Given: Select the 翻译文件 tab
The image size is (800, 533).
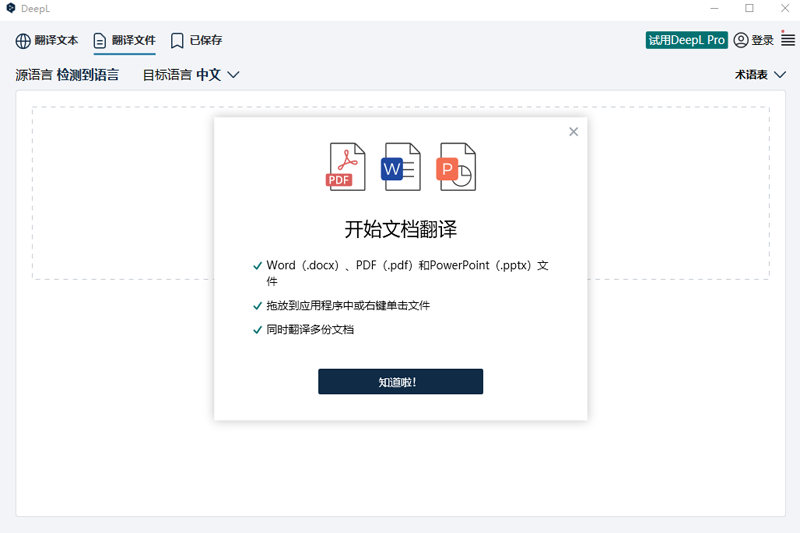Looking at the screenshot, I should [124, 40].
